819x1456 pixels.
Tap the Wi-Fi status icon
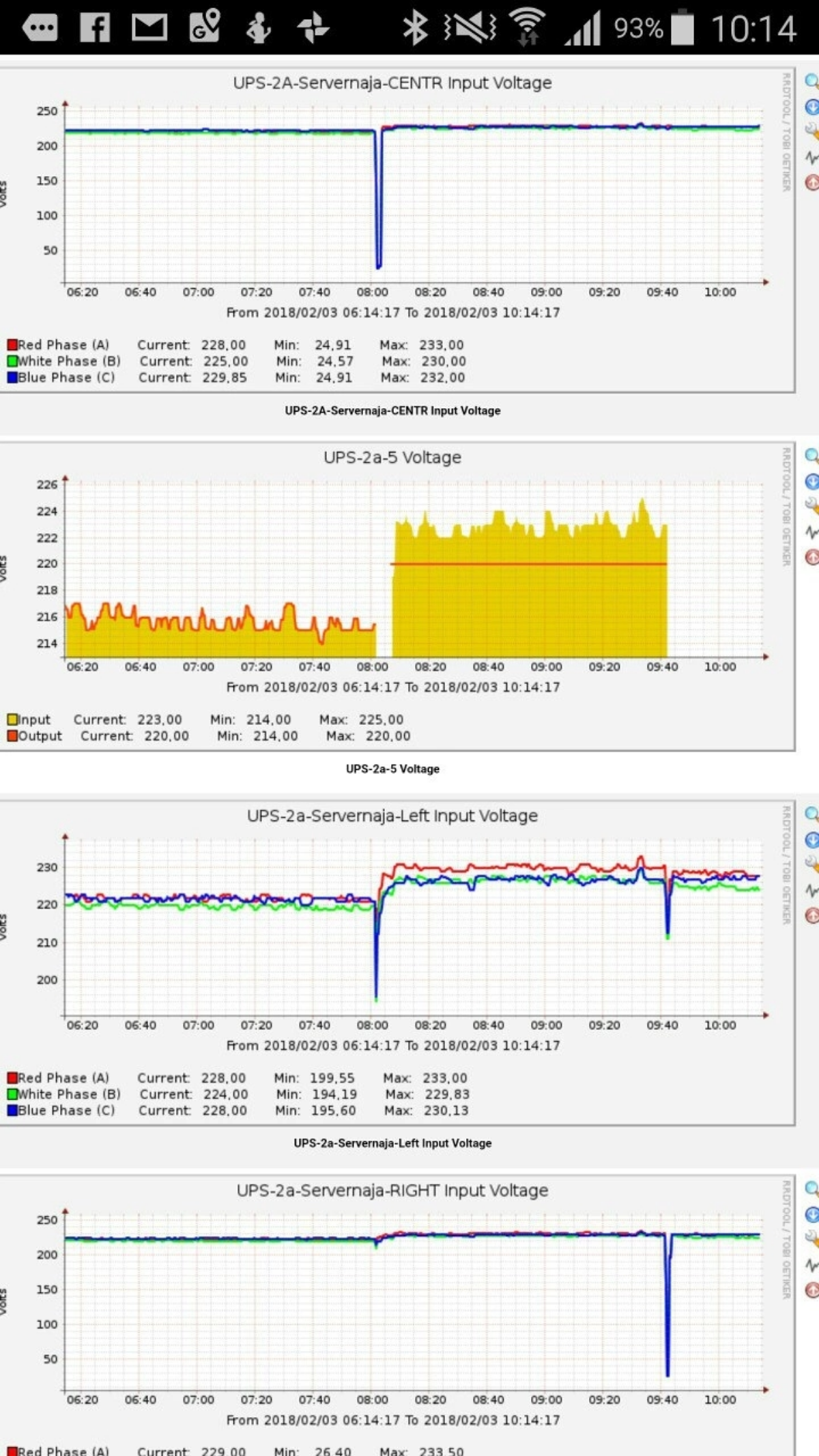pos(528,27)
